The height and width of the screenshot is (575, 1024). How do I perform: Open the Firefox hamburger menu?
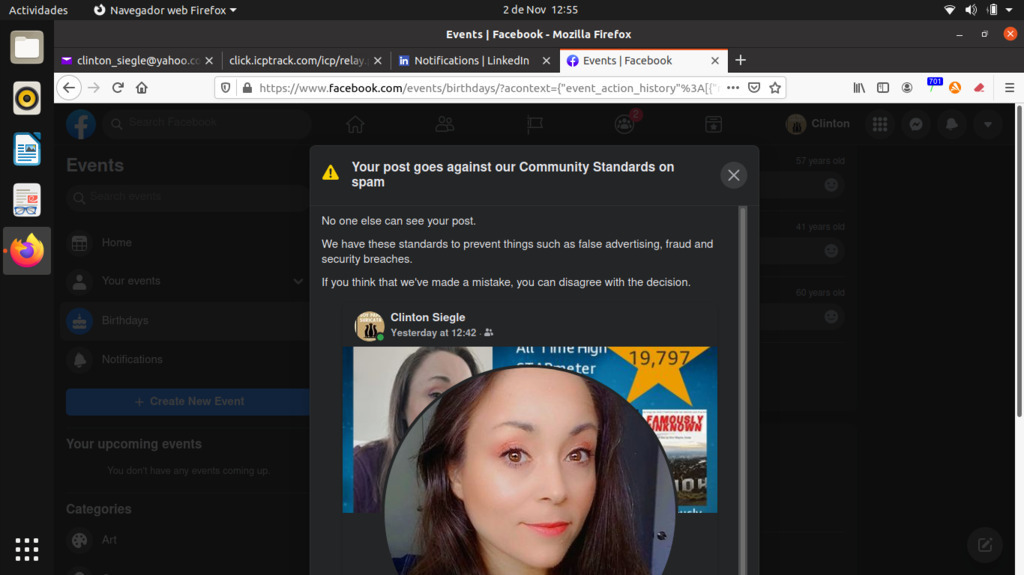pos(1009,88)
